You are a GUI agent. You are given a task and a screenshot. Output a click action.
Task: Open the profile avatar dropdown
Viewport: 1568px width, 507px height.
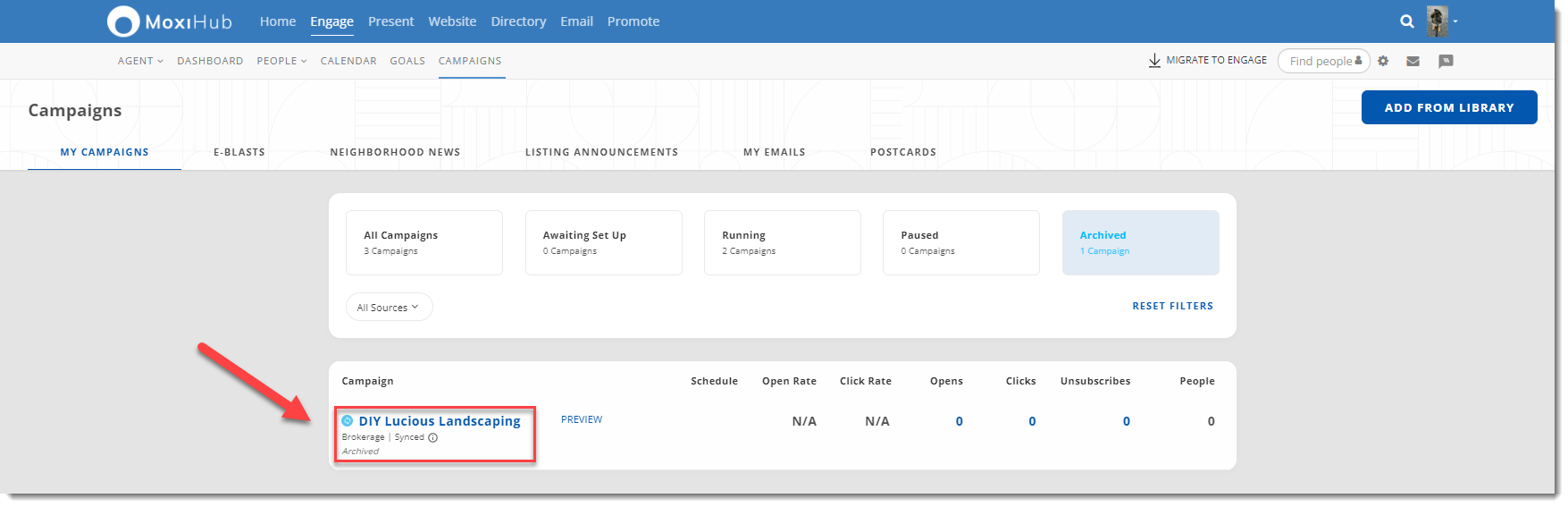[1440, 21]
